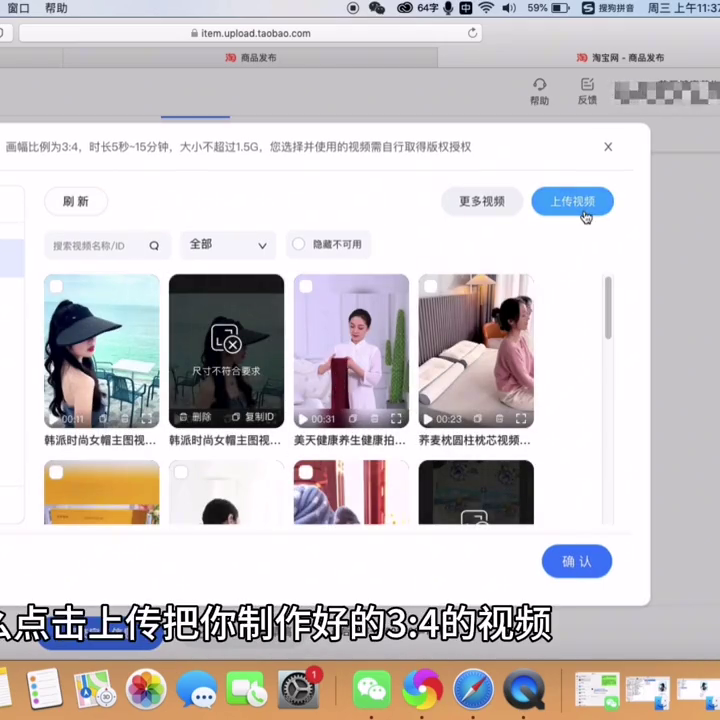Screen dimensions: 720x720
Task: Click the battery 59% indicator
Action: [x=548, y=8]
